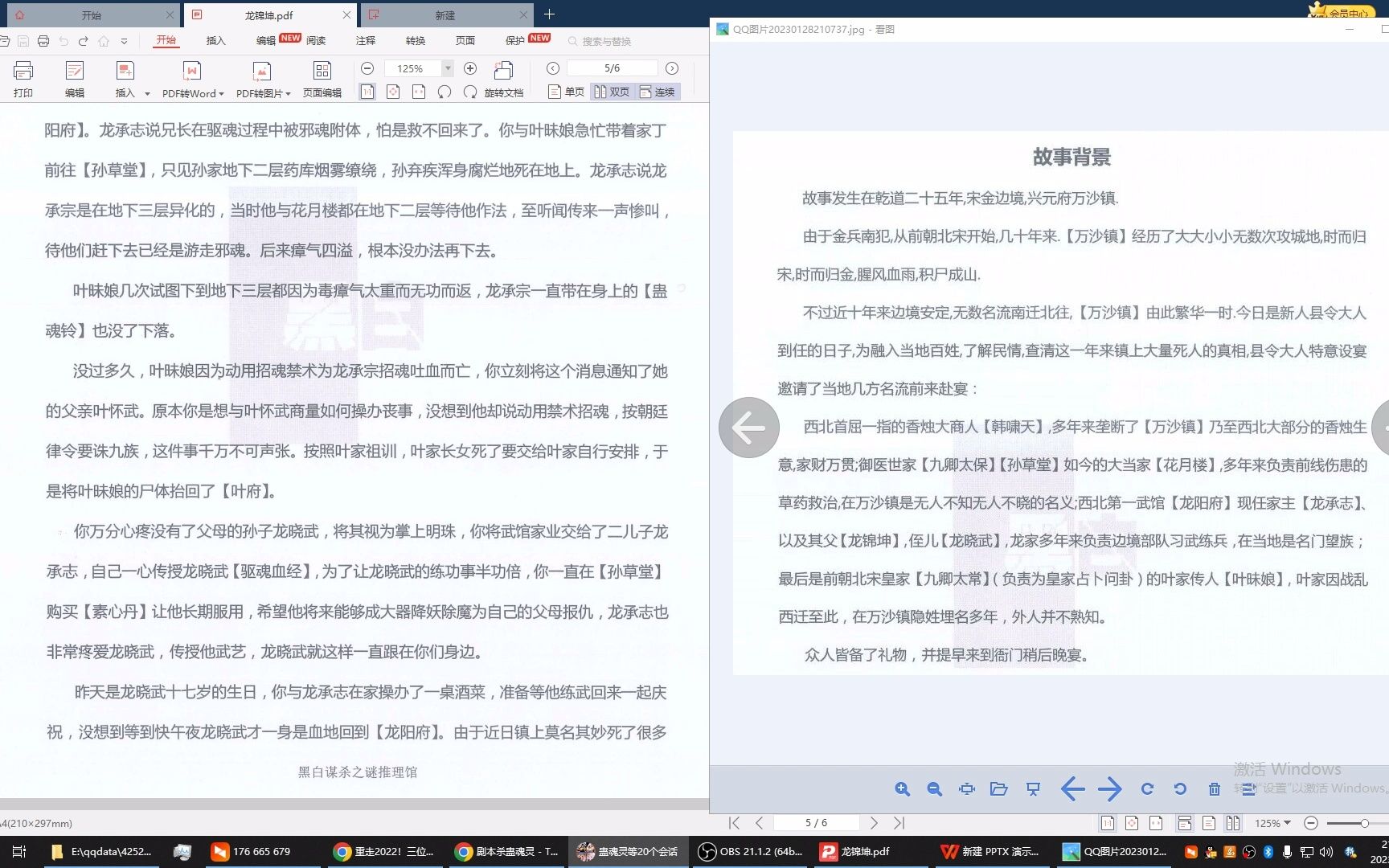Image resolution: width=1389 pixels, height=868 pixels.
Task: Open the 阅读 reading tab
Action: [316, 40]
